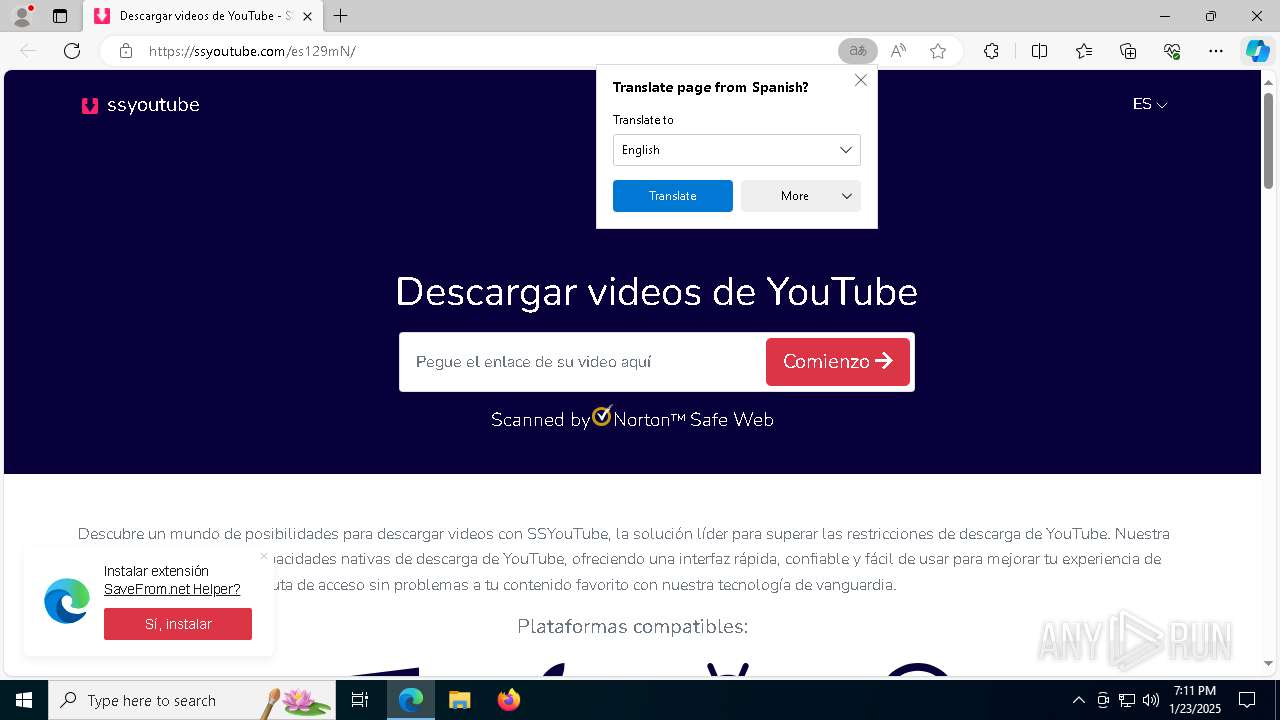Viewport: 1280px width, 720px height.
Task: Reload the current page
Action: click(x=72, y=51)
